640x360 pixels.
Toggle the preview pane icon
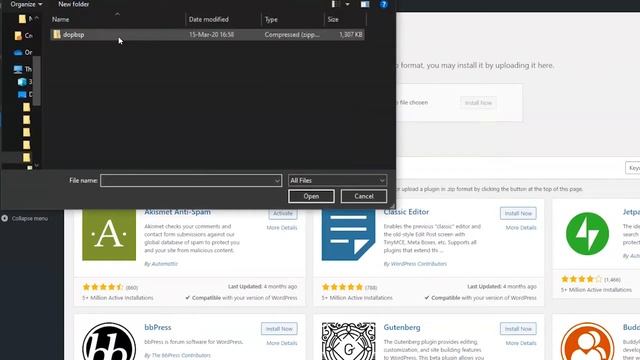(x=365, y=4)
